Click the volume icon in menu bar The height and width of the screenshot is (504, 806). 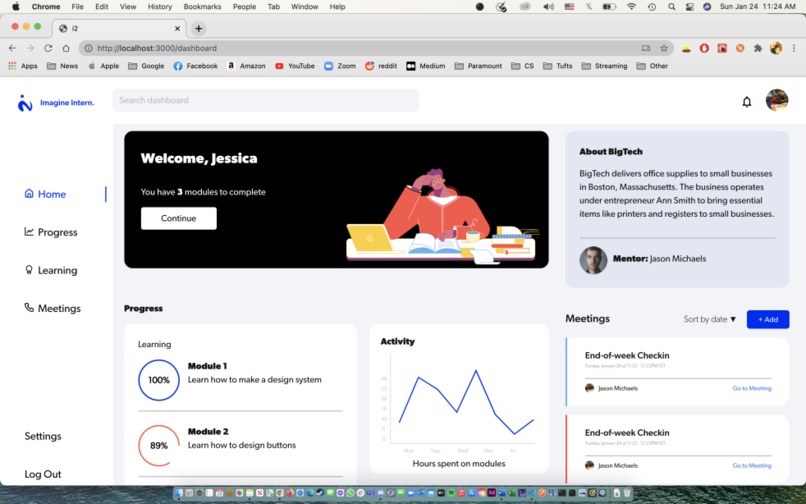click(x=548, y=7)
